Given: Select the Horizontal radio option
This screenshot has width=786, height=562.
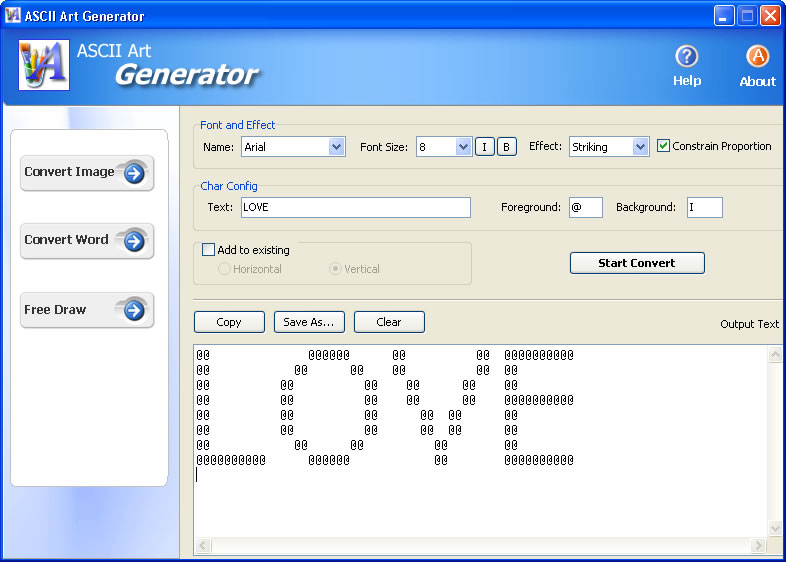Looking at the screenshot, I should (224, 269).
